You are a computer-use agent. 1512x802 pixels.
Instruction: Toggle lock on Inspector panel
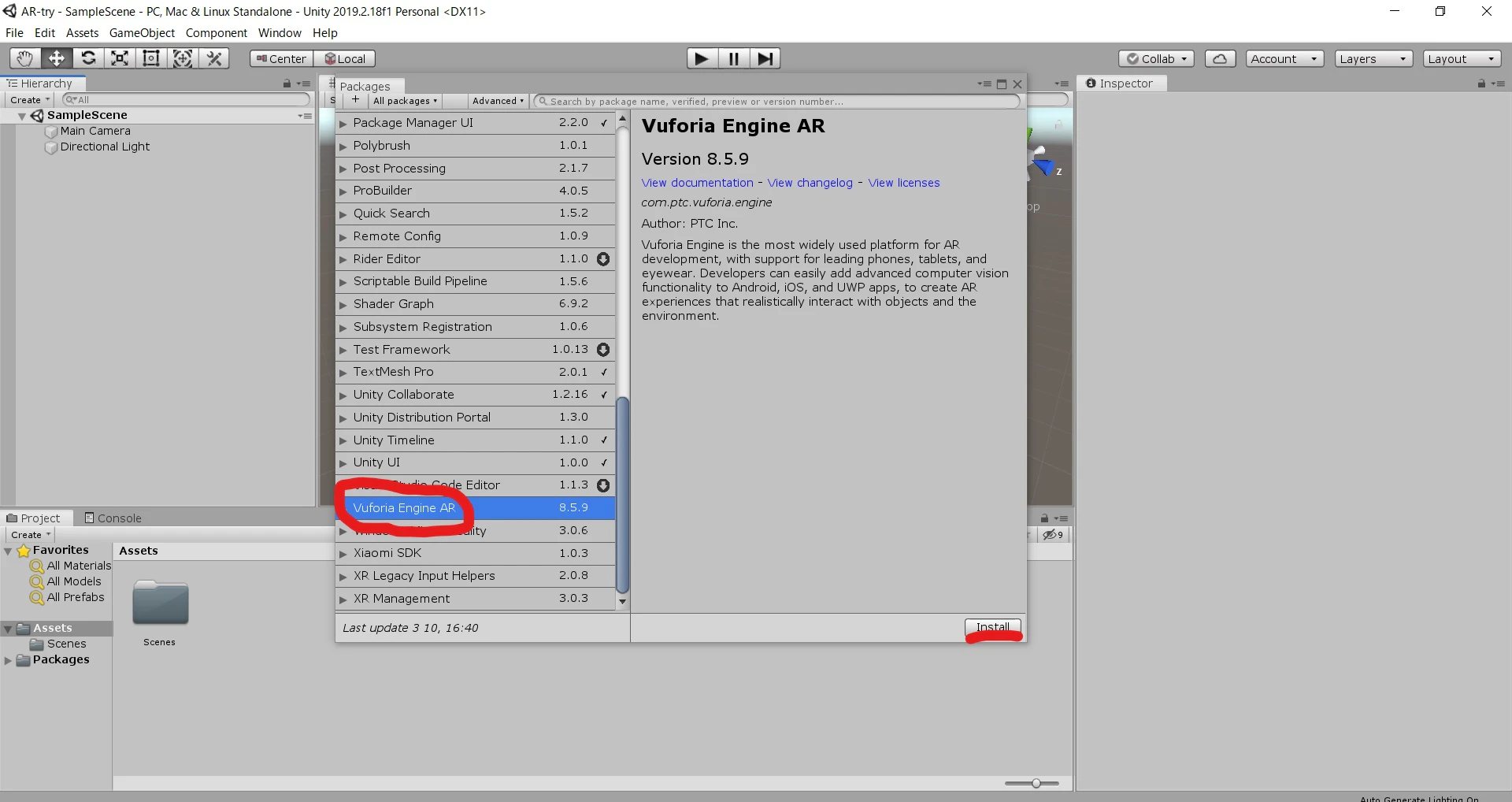click(x=1481, y=84)
